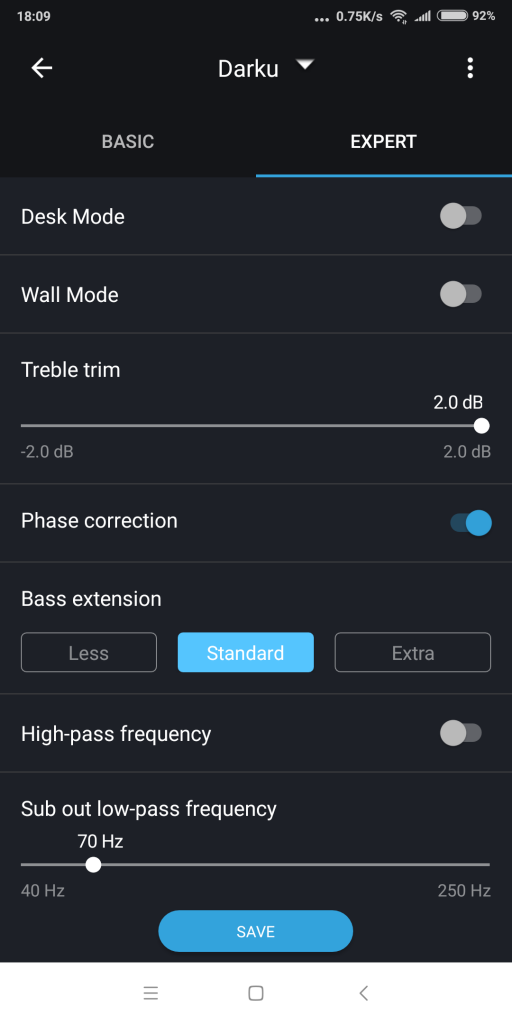Open Android recent apps menu icon
Viewport: 512px width, 1024px height.
click(x=151, y=993)
